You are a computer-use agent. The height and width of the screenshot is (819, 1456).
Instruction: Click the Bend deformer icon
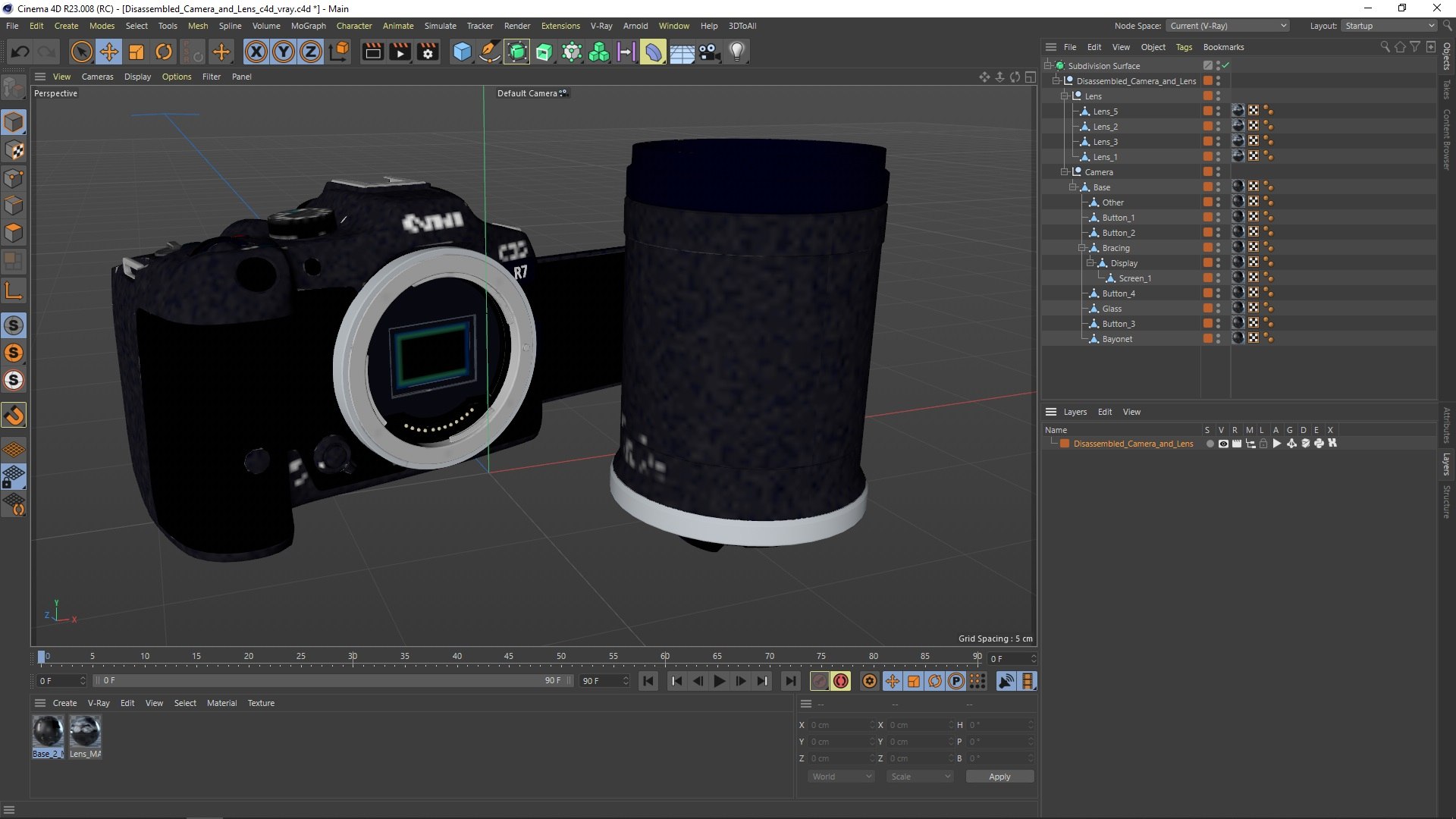coord(654,52)
